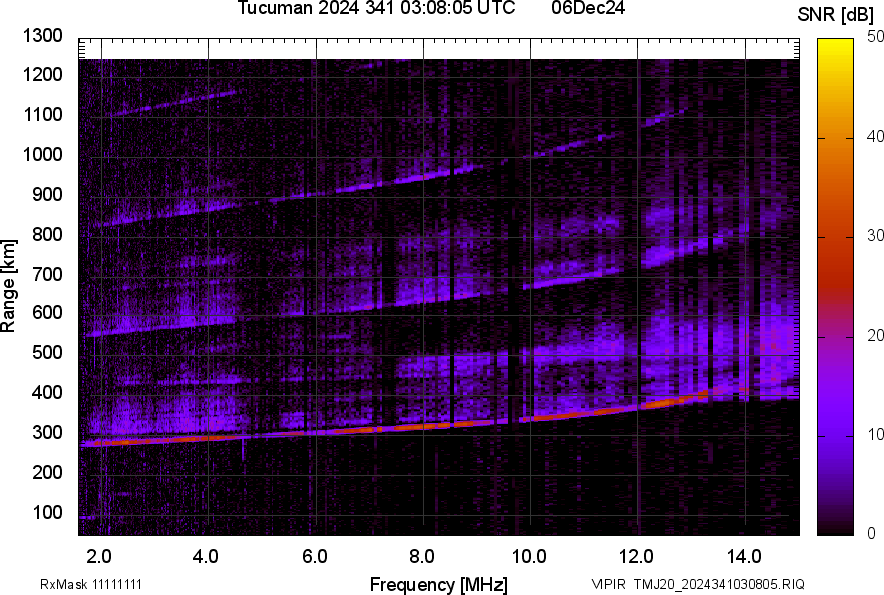Click the range tick label '1200'
The height and width of the screenshot is (595, 884).
point(42,74)
